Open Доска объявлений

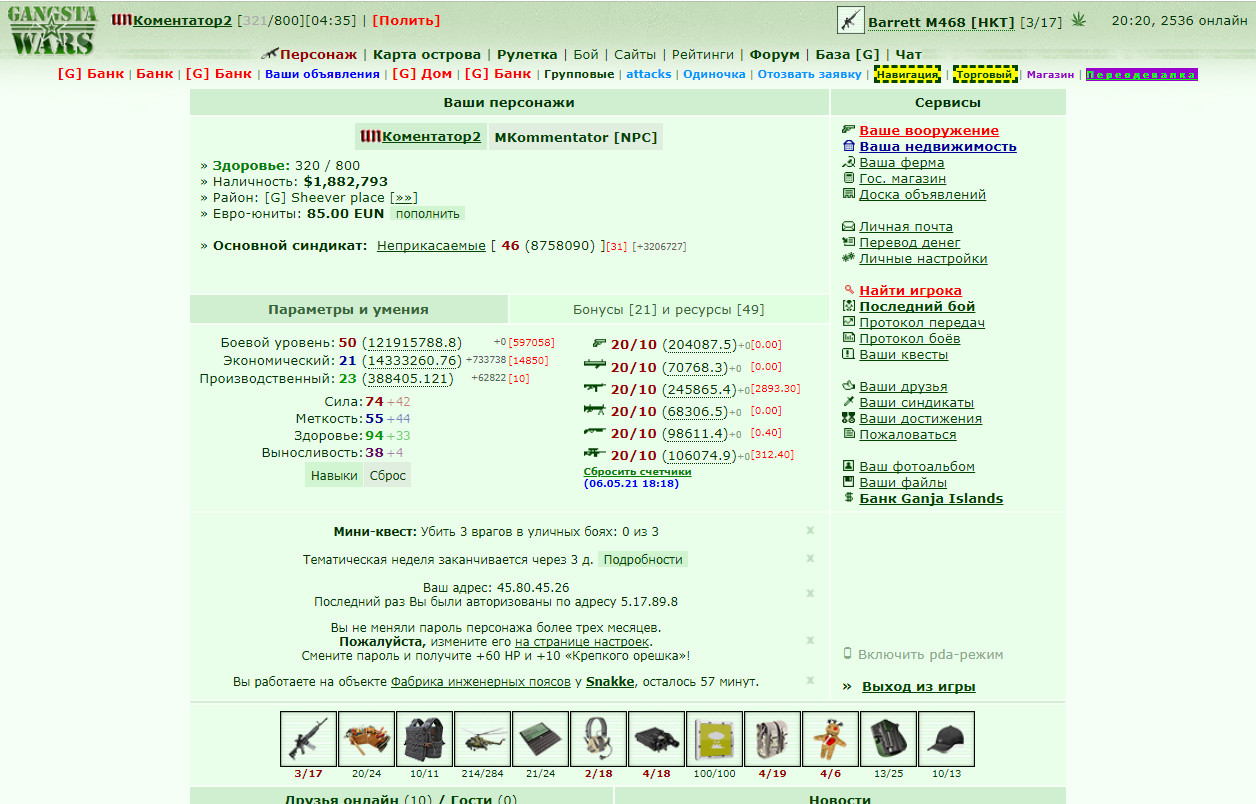[x=923, y=195]
